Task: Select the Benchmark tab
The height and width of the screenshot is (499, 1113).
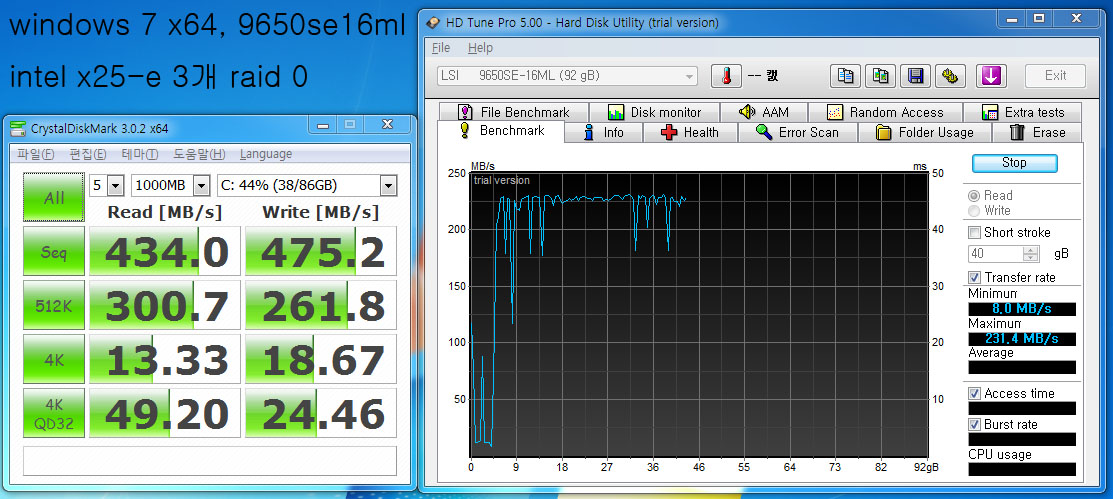Action: click(x=502, y=131)
